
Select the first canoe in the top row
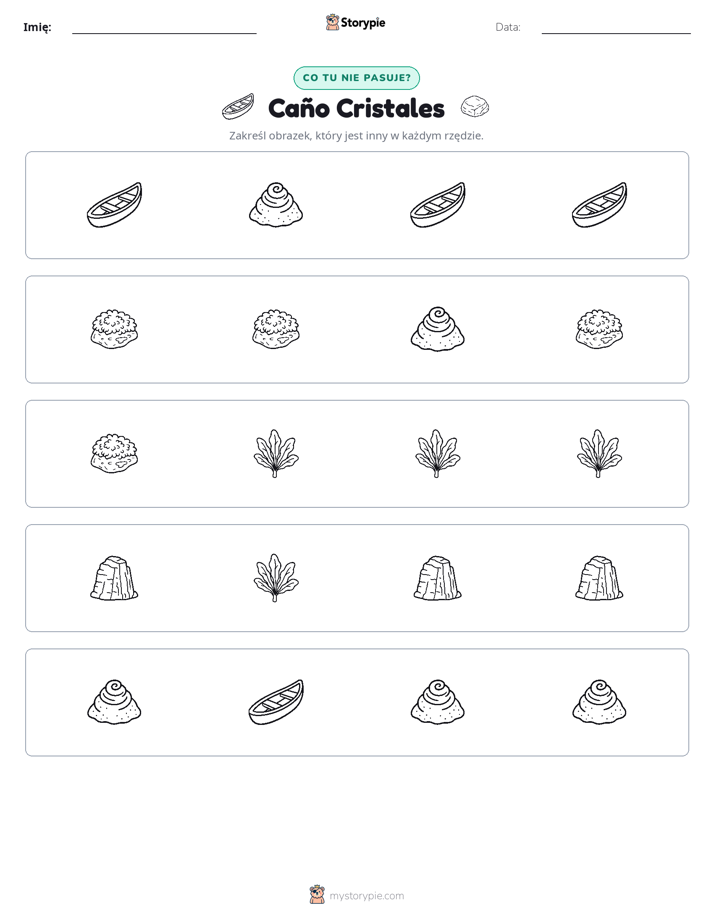[114, 204]
